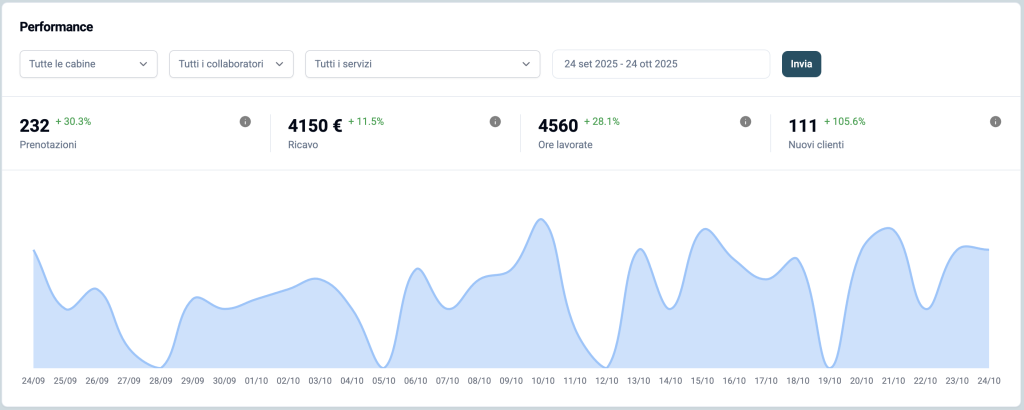Click the chart peak at 10/10
1024x410 pixels.
(542, 219)
